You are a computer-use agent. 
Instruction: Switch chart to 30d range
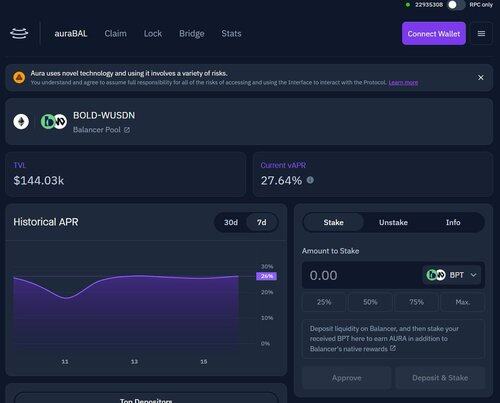click(x=231, y=222)
